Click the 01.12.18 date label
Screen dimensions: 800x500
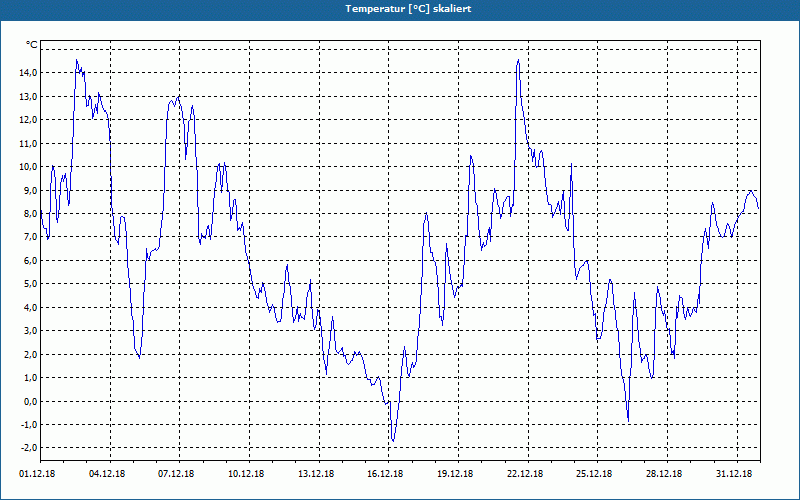coord(37,474)
